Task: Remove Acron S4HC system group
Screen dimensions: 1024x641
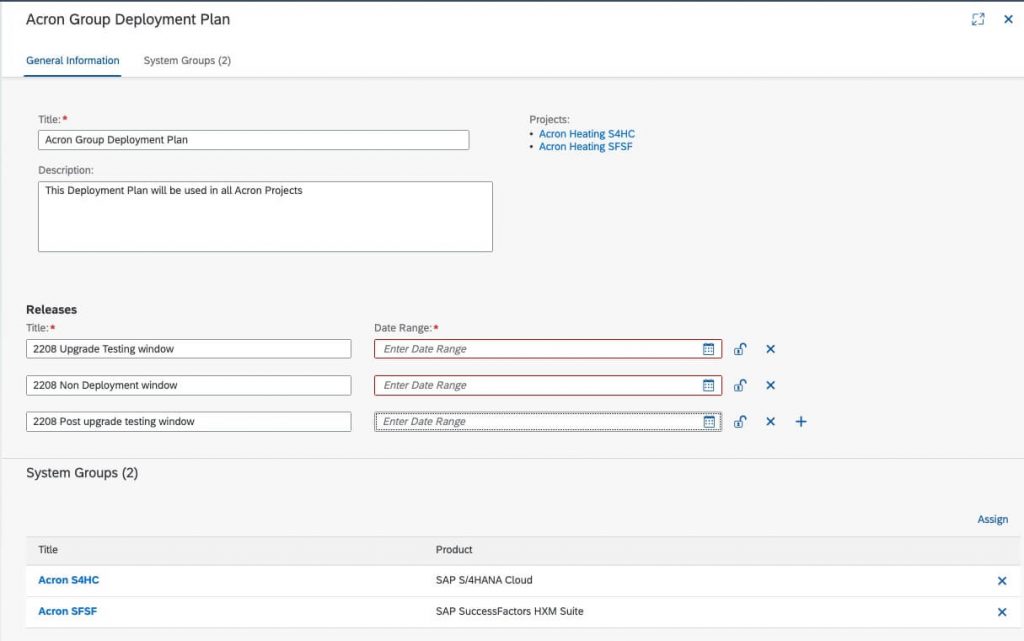Action: (x=1002, y=581)
